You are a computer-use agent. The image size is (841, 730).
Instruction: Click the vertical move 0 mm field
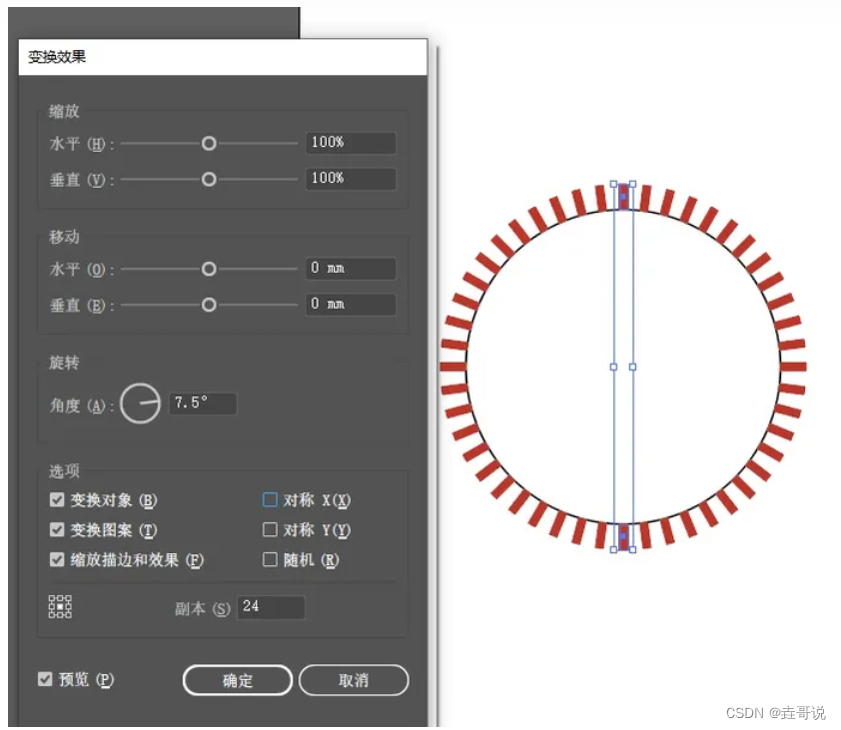[x=351, y=304]
